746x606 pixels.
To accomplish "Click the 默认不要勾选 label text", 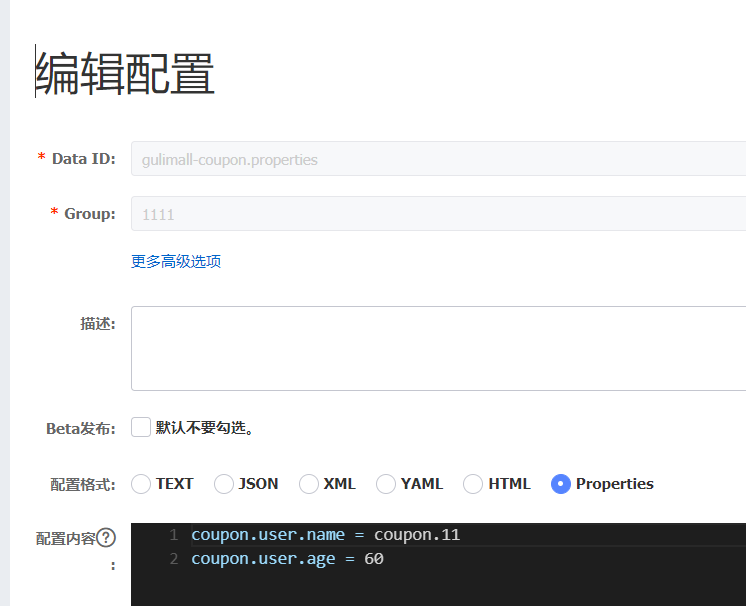I will (204, 428).
